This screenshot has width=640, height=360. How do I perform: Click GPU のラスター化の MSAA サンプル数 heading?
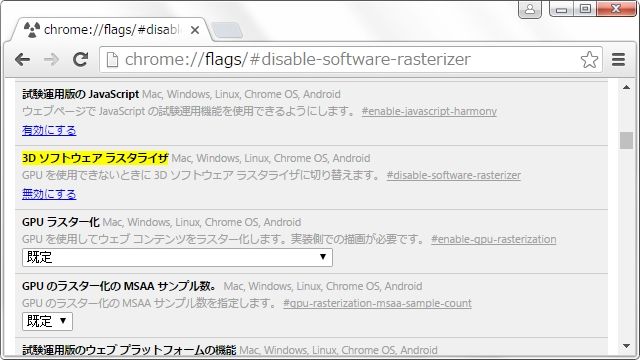pos(119,286)
